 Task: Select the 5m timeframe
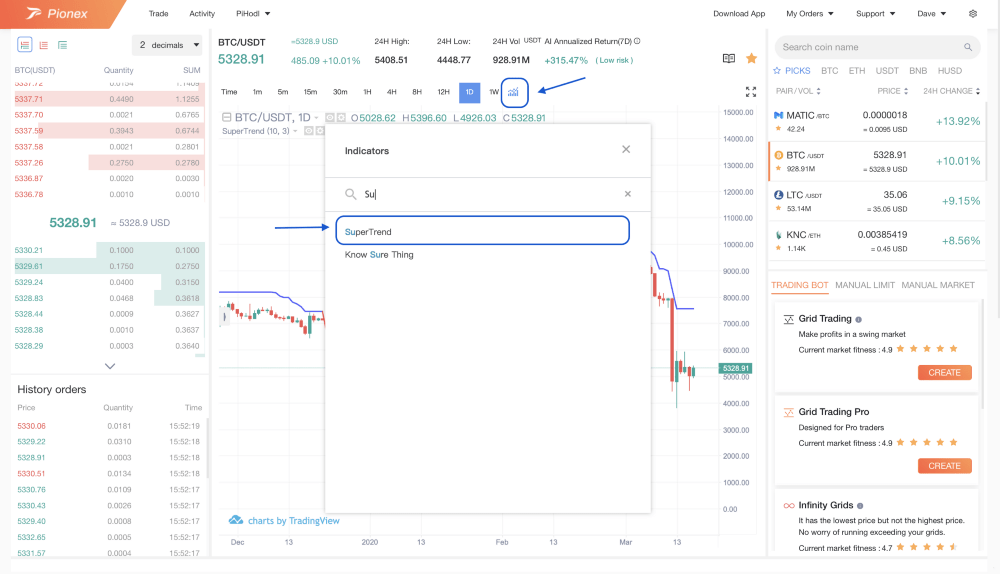coord(283,92)
